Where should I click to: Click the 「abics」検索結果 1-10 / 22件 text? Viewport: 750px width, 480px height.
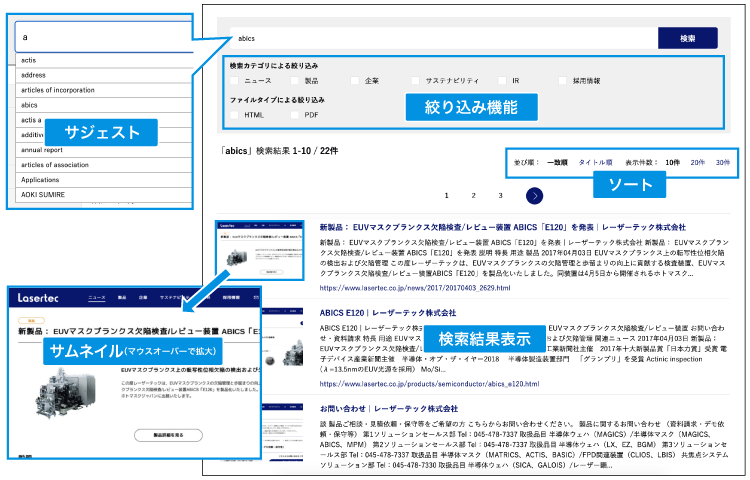click(x=279, y=151)
